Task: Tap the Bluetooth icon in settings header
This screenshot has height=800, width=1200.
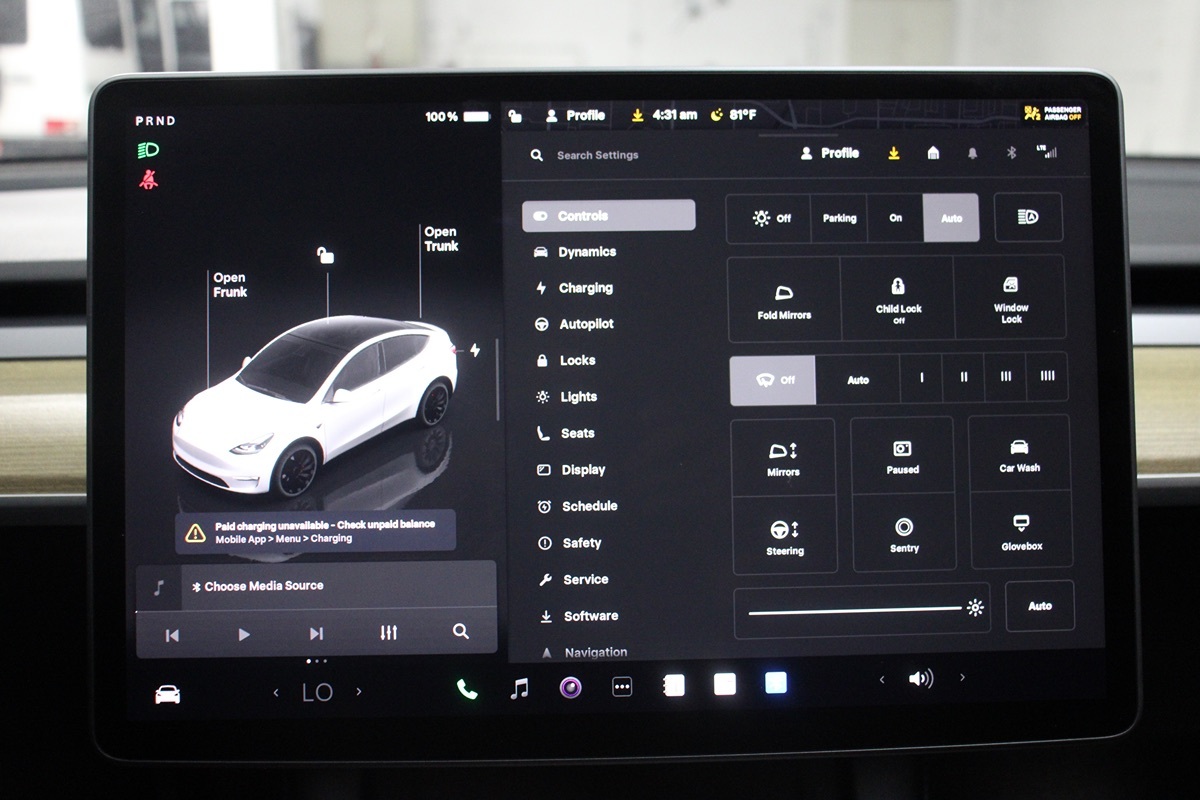Action: tap(1011, 153)
